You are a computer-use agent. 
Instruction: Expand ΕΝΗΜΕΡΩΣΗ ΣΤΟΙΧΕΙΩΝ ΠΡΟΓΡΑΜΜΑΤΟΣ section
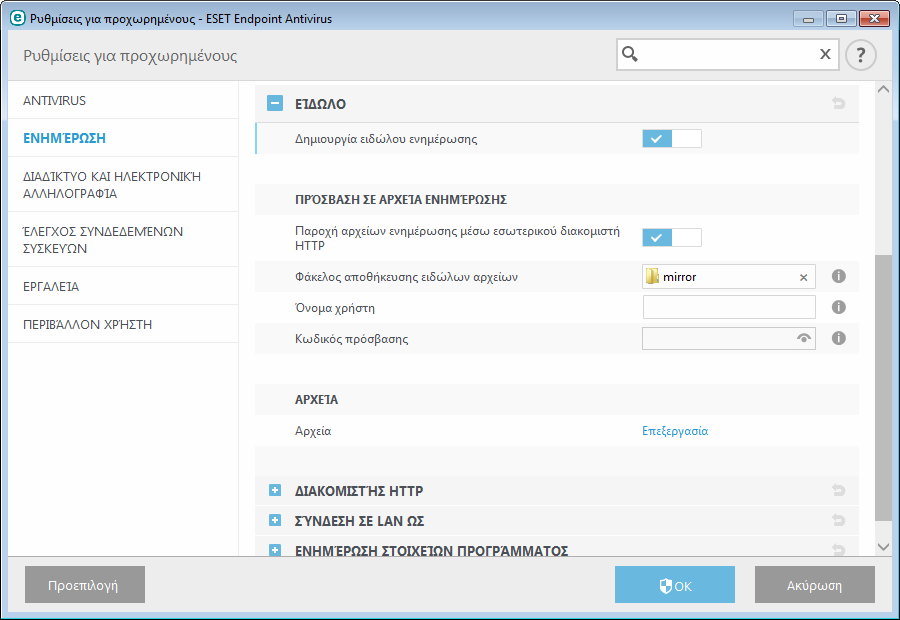coord(275,549)
